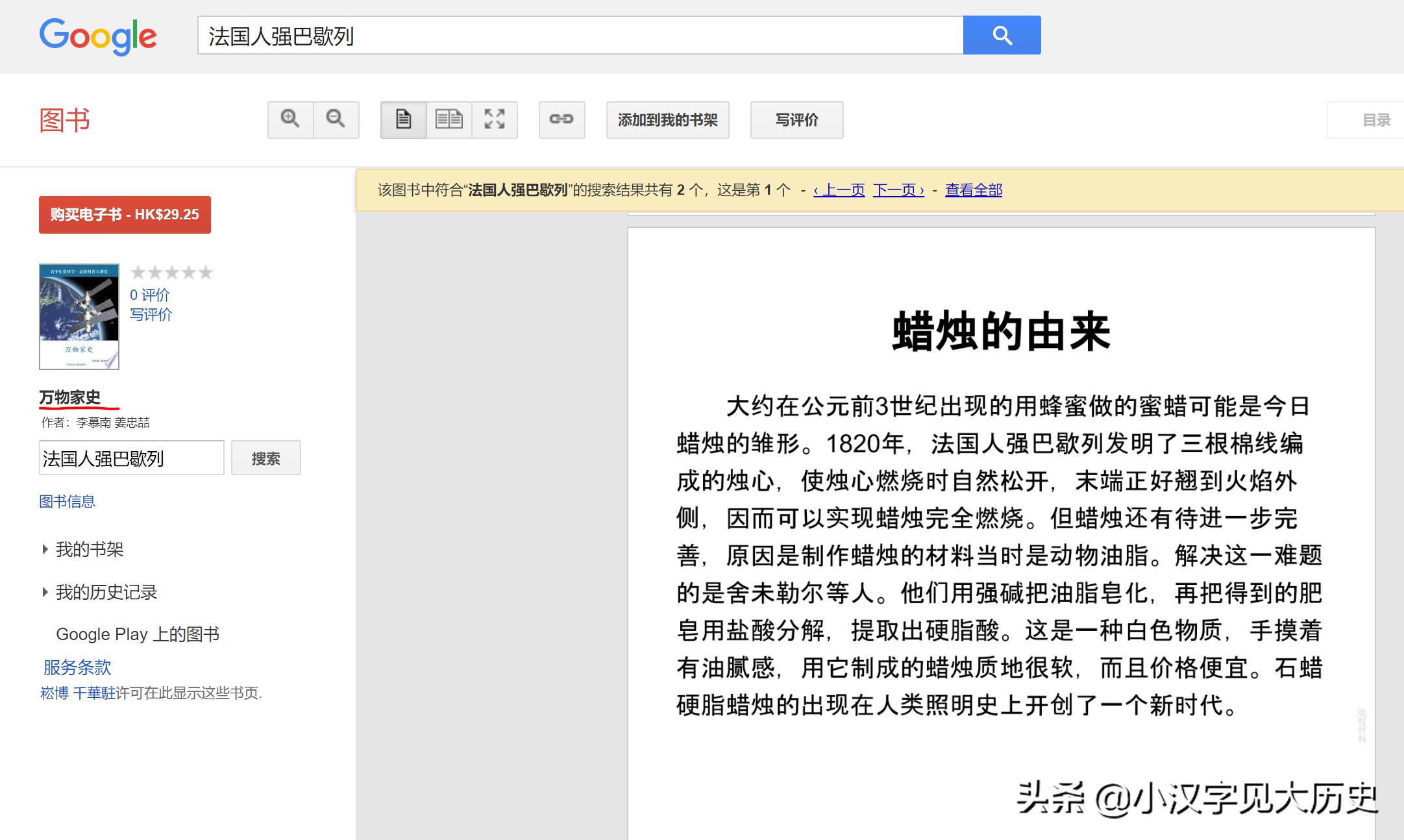Generate a shareable link to this book
The image size is (1404, 840).
pyautogui.click(x=561, y=119)
